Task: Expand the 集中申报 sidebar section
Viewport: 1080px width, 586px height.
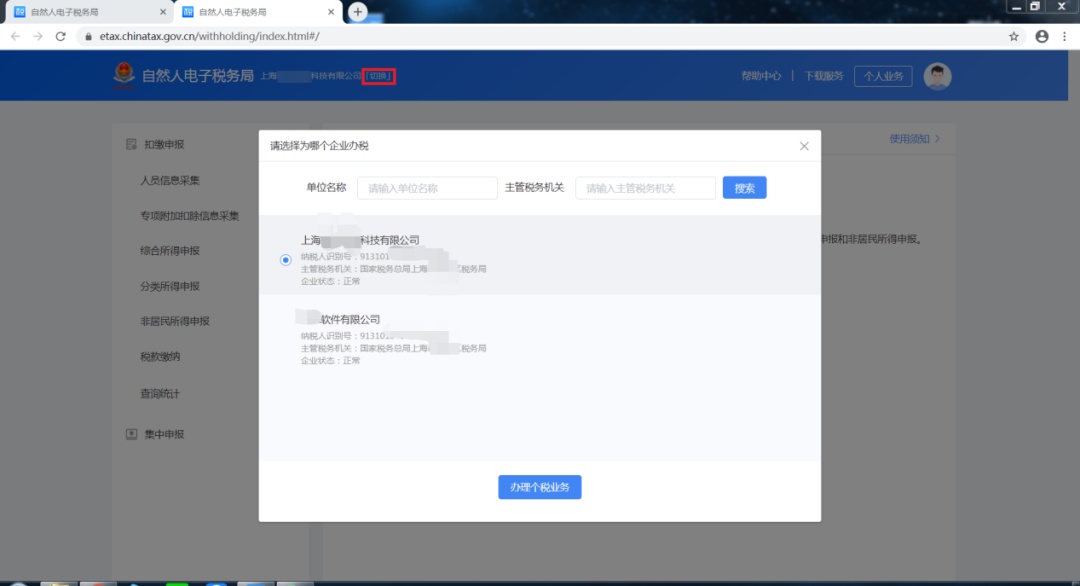Action: coord(163,434)
